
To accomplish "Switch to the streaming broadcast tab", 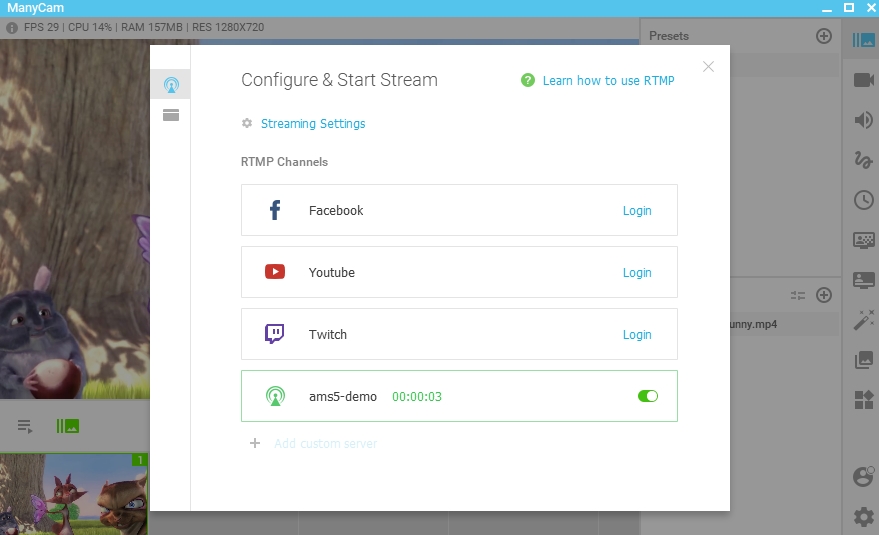I will (x=171, y=85).
